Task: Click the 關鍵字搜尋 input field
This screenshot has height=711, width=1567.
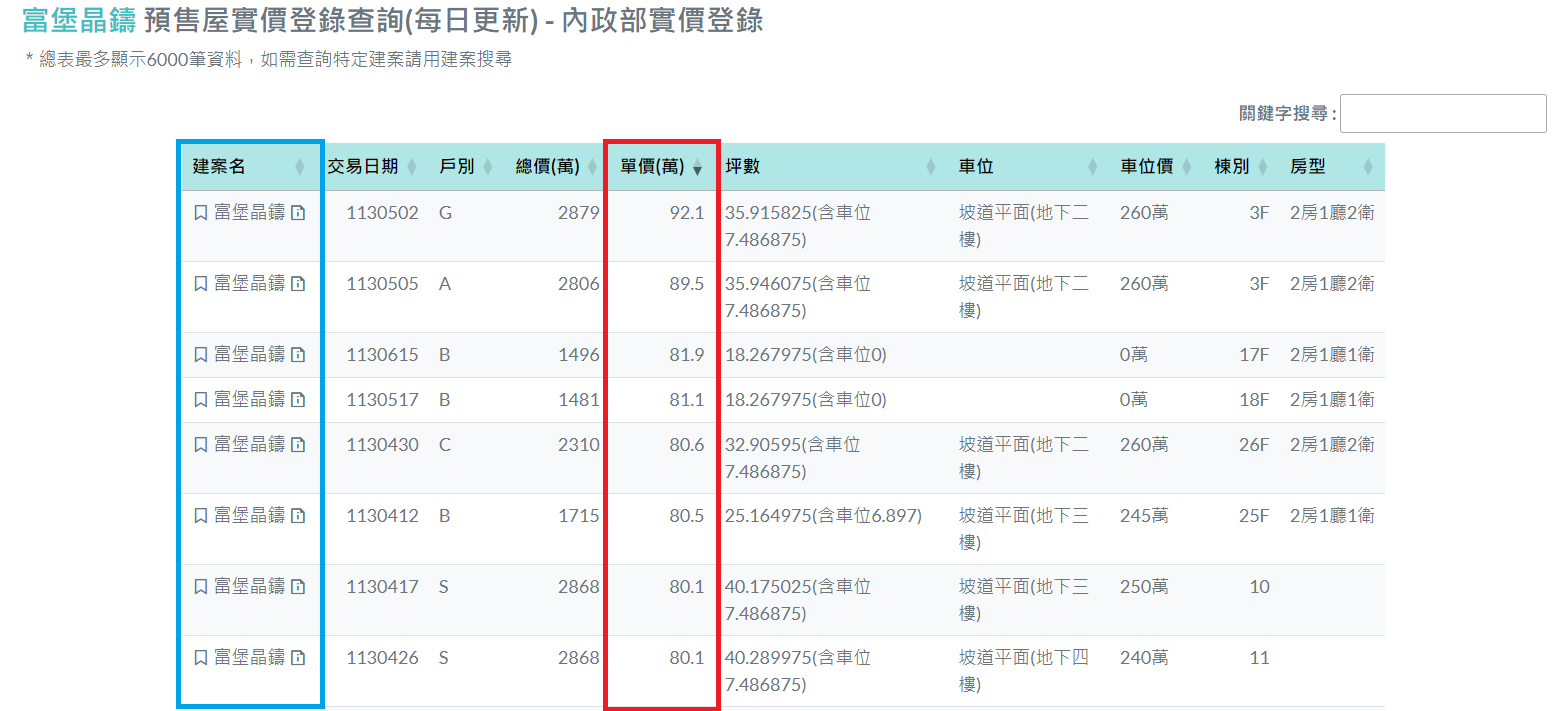Action: [x=1442, y=114]
